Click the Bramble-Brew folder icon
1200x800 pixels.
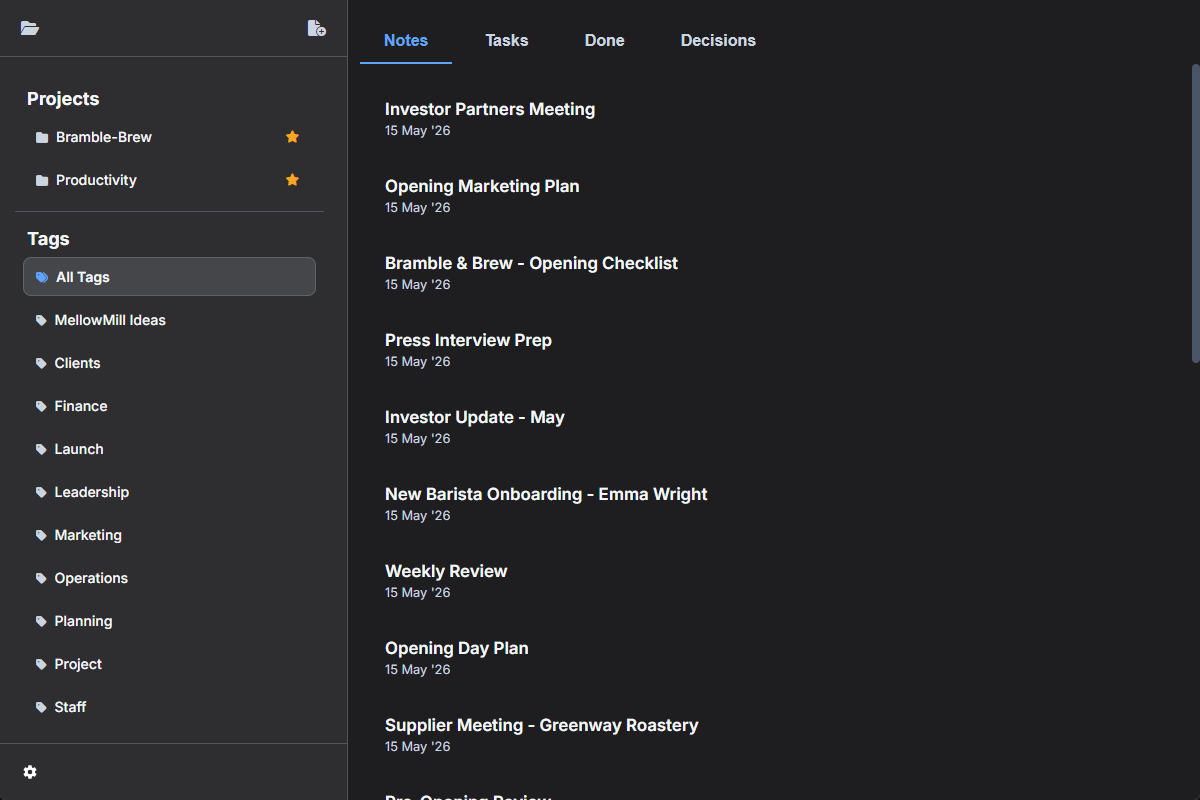[x=41, y=137]
